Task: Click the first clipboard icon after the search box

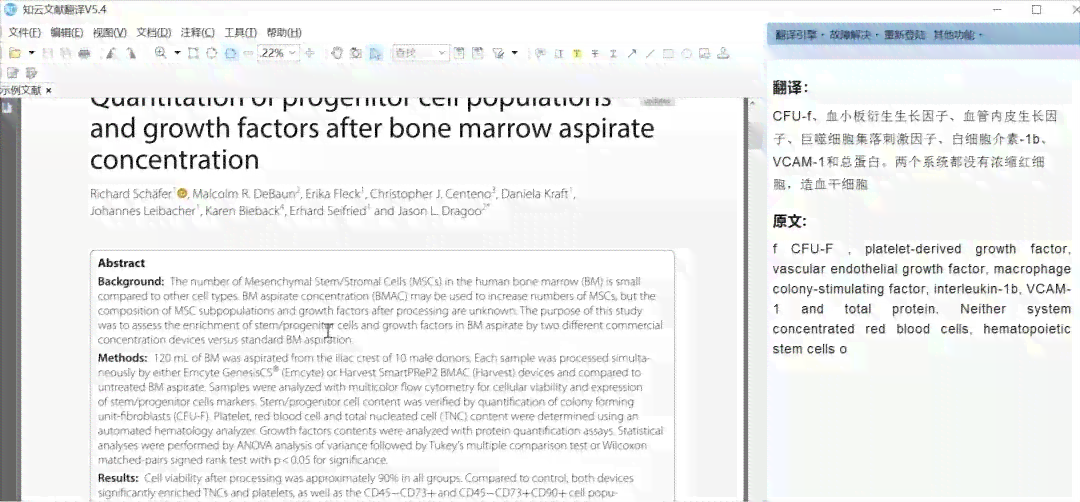Action: tap(459, 53)
